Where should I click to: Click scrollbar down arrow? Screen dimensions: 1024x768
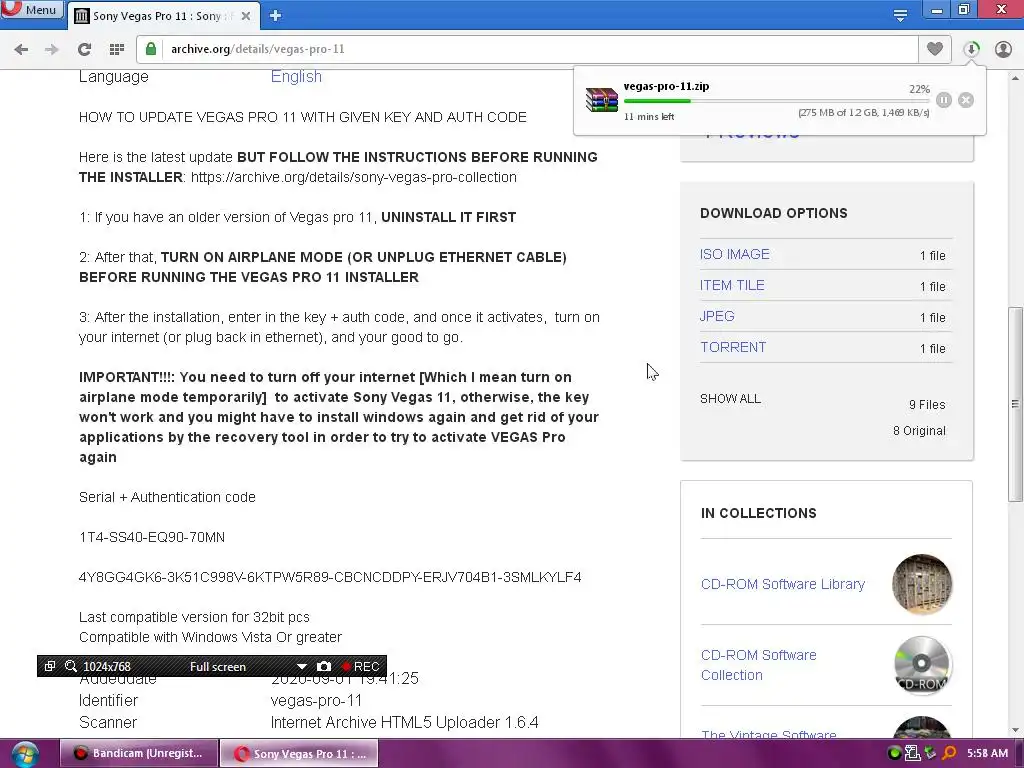point(1015,730)
